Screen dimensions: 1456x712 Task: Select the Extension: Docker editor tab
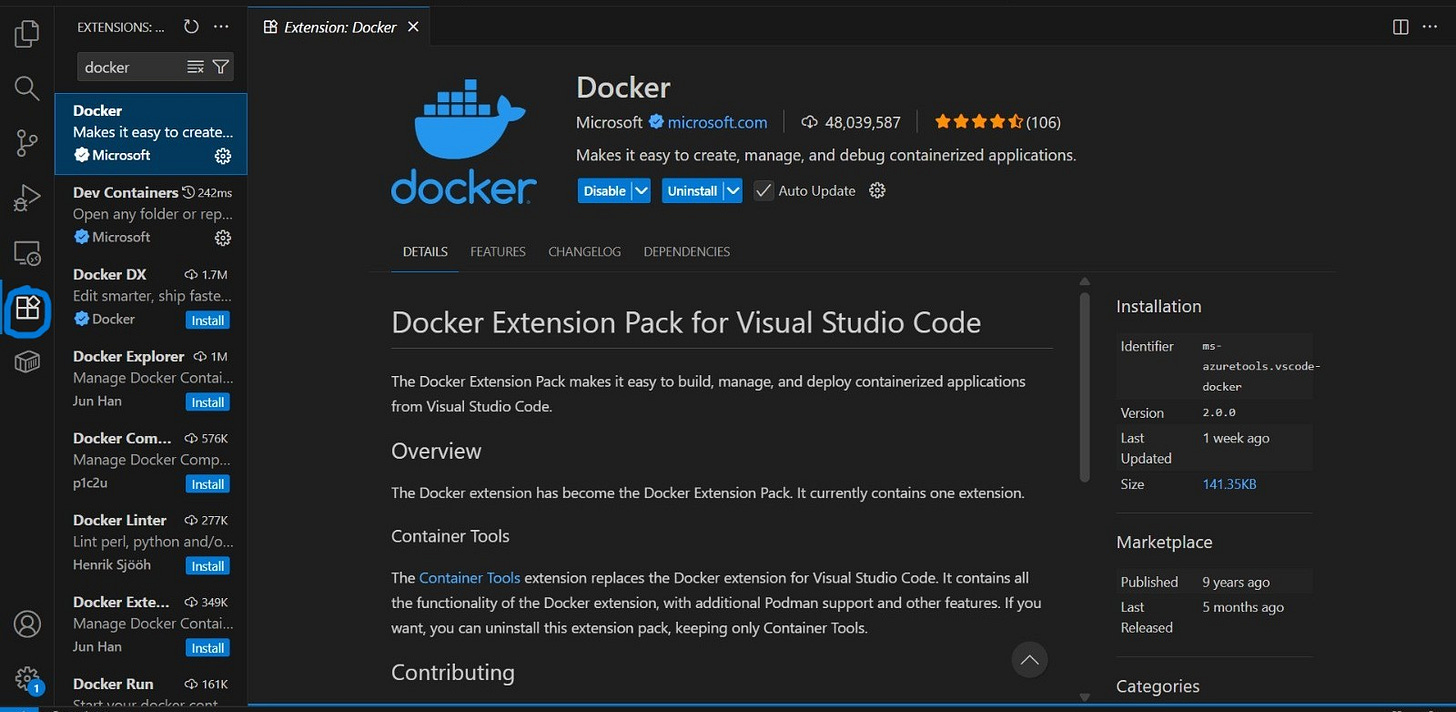coord(340,27)
